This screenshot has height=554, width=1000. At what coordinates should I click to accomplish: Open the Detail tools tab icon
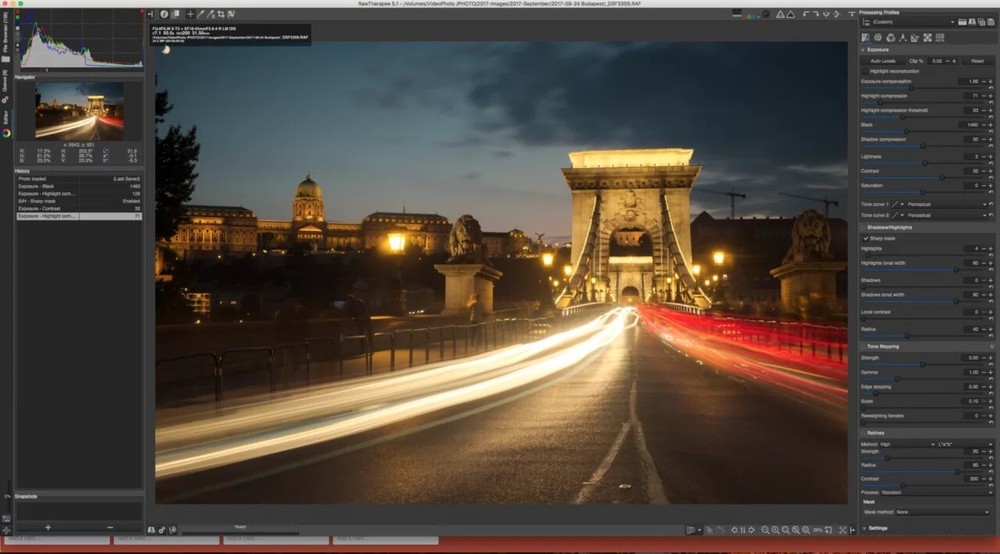tap(878, 38)
